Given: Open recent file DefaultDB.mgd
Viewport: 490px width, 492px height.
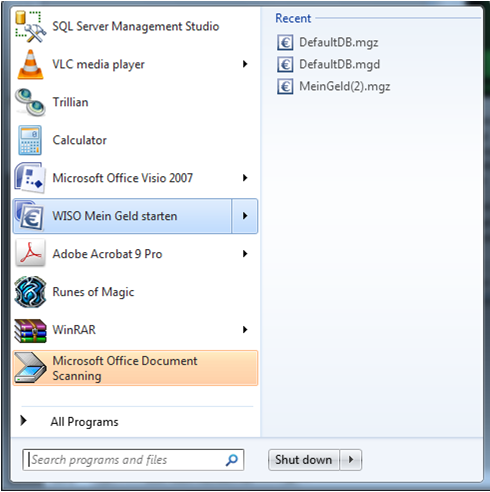Looking at the screenshot, I should [x=339, y=64].
